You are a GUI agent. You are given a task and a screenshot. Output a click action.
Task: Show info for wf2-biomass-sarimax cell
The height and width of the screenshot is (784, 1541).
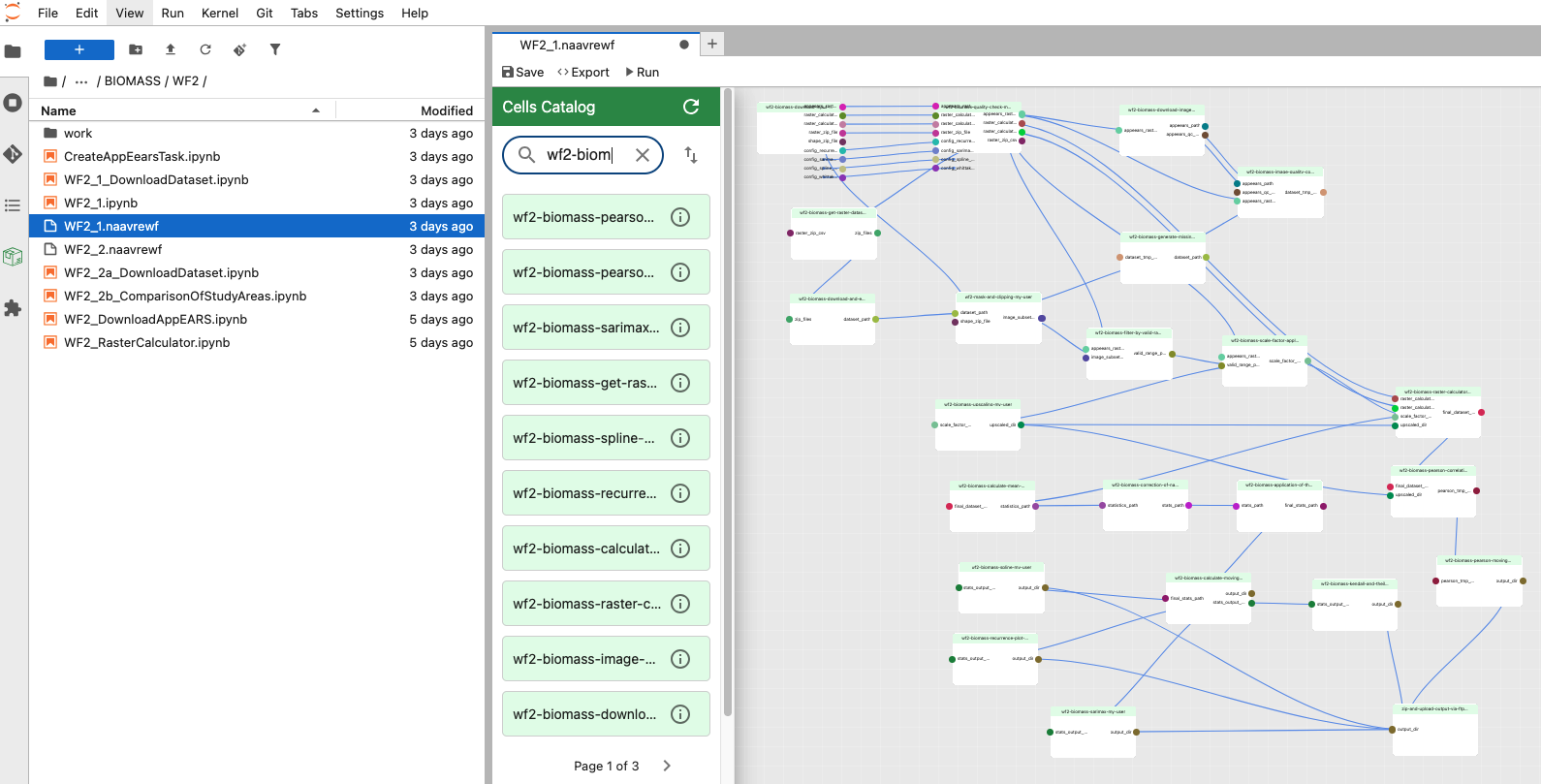(680, 328)
